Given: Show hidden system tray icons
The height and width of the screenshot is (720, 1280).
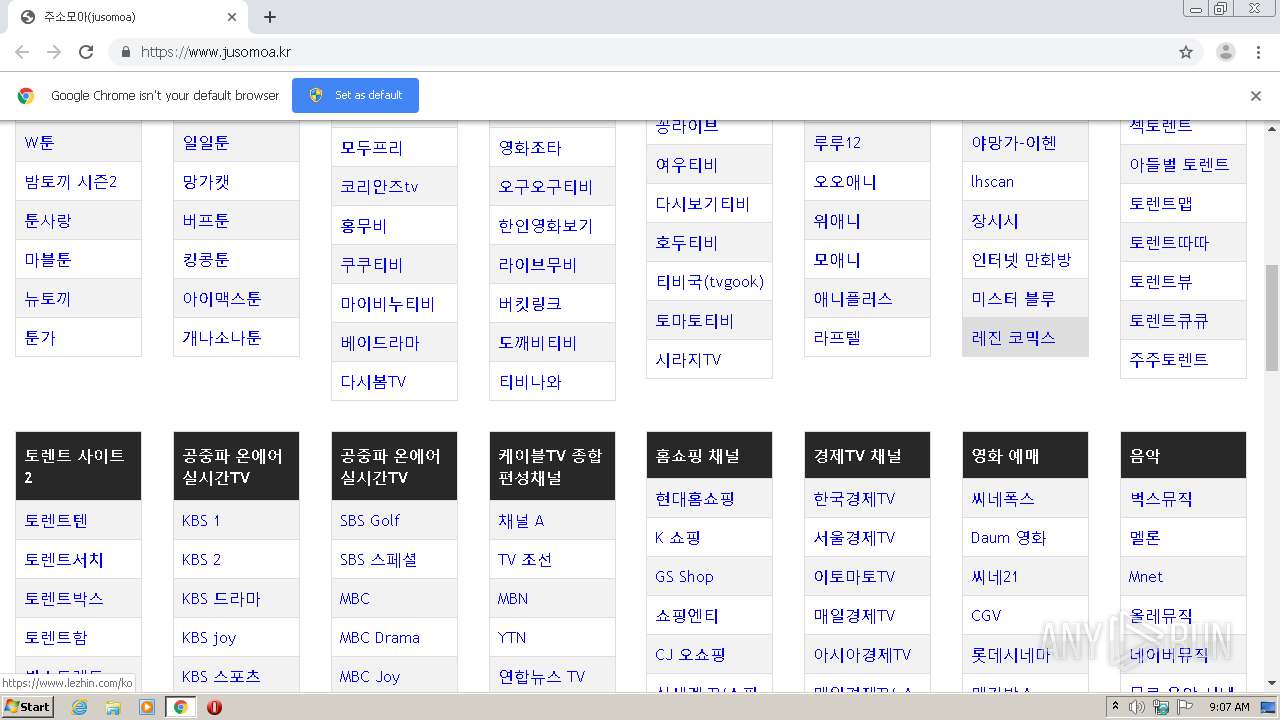Looking at the screenshot, I should [x=1115, y=707].
